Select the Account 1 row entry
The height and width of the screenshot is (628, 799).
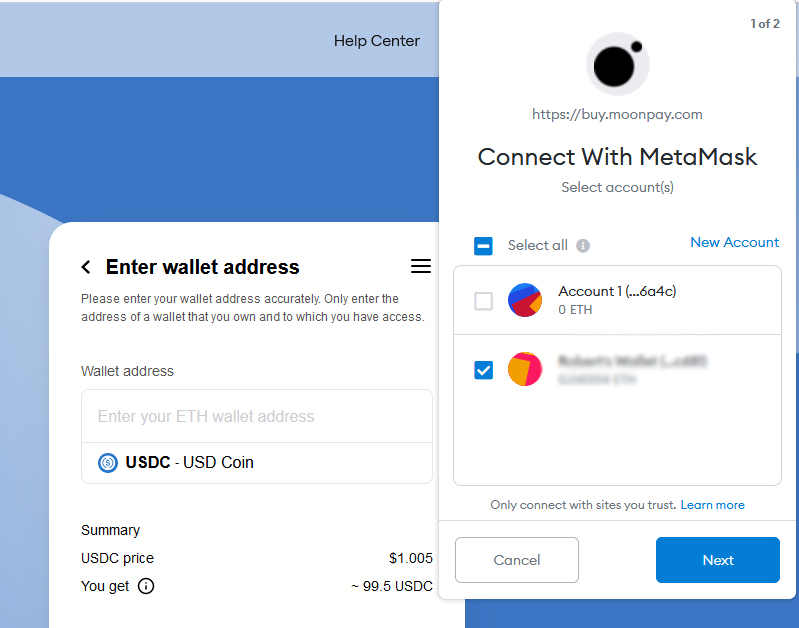(x=617, y=300)
